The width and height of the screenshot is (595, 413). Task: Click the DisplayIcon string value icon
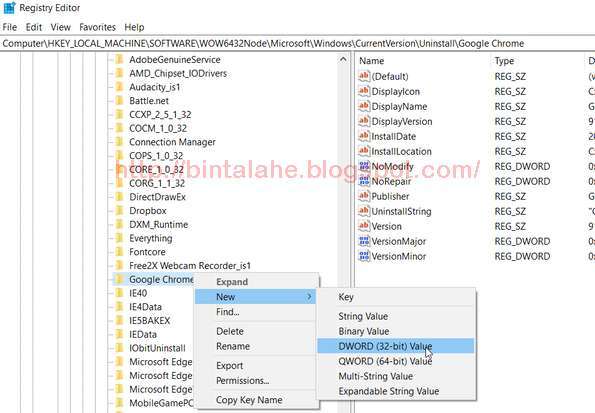(364, 91)
